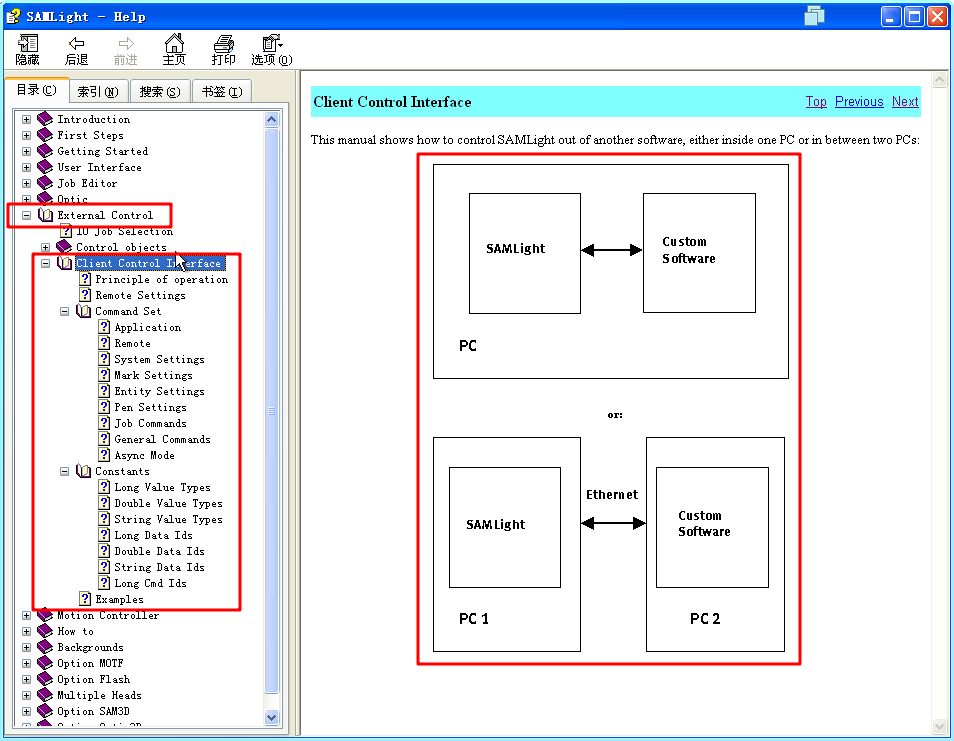
Task: Follow the Next link
Action: [x=905, y=102]
